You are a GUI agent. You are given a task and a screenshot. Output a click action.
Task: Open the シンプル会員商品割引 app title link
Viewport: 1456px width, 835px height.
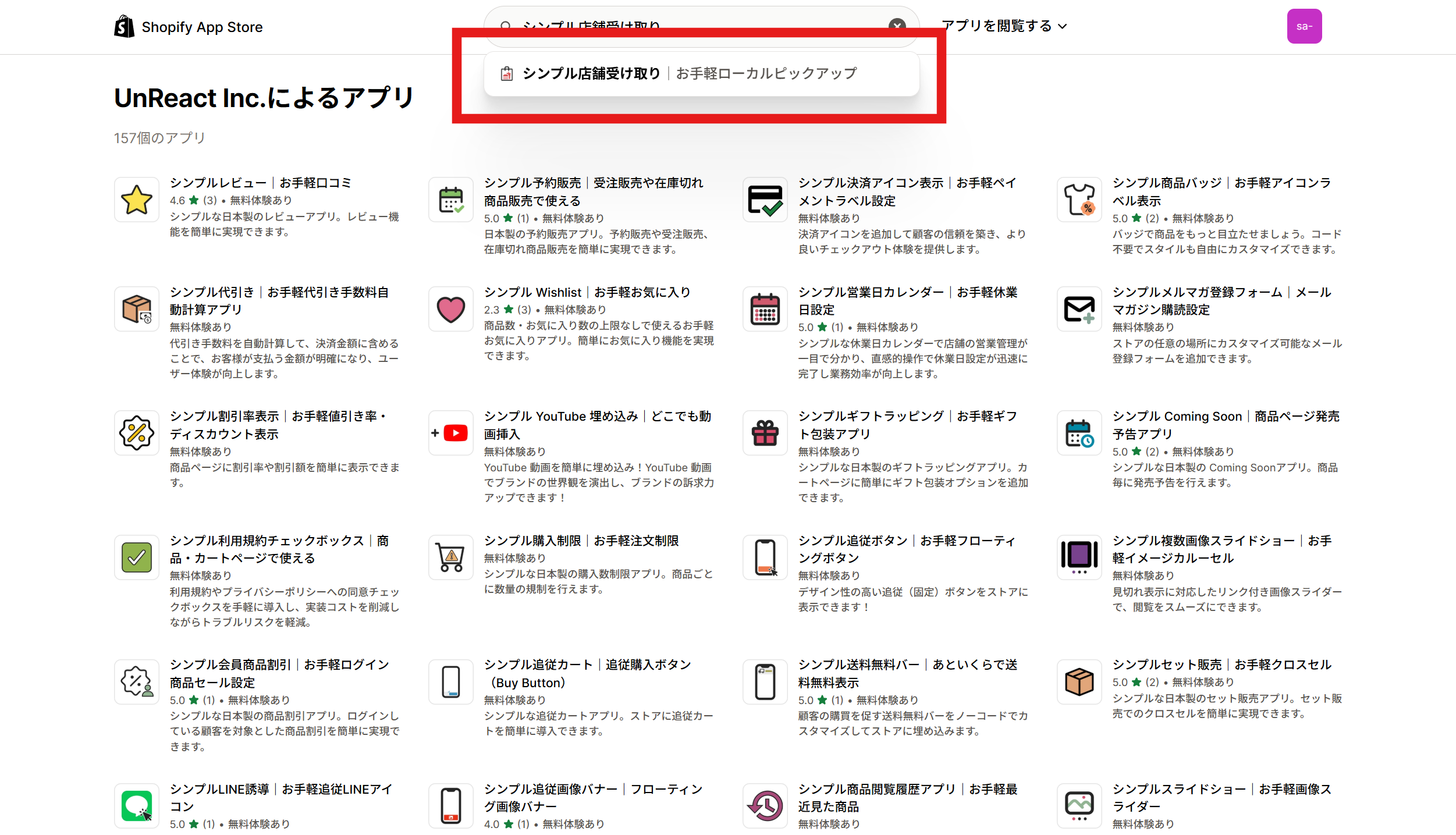tap(279, 673)
